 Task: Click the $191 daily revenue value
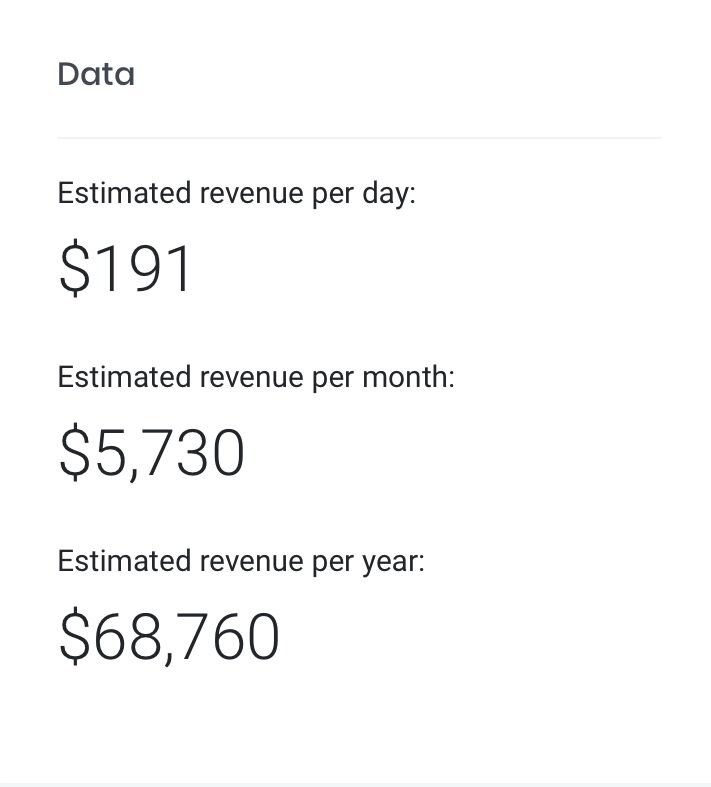point(125,269)
